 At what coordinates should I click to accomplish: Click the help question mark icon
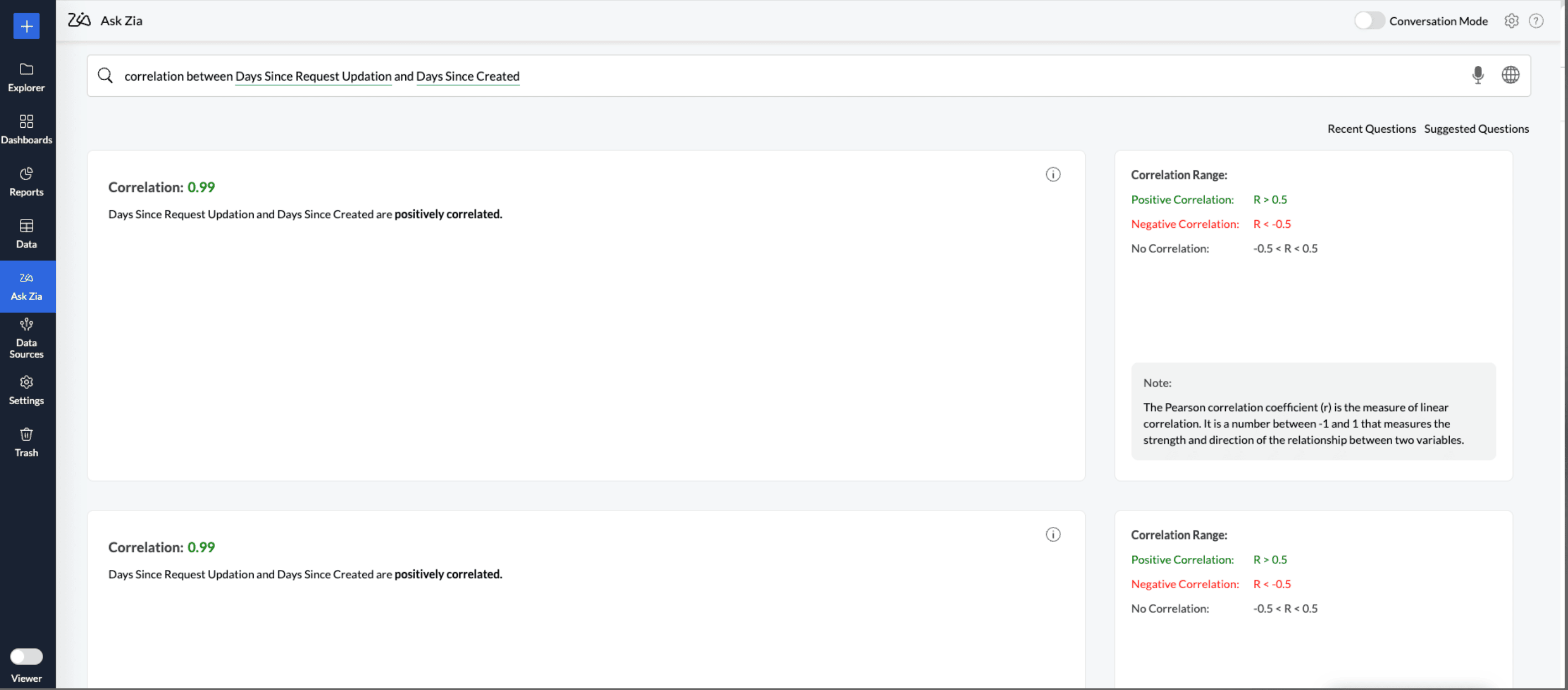(x=1536, y=22)
